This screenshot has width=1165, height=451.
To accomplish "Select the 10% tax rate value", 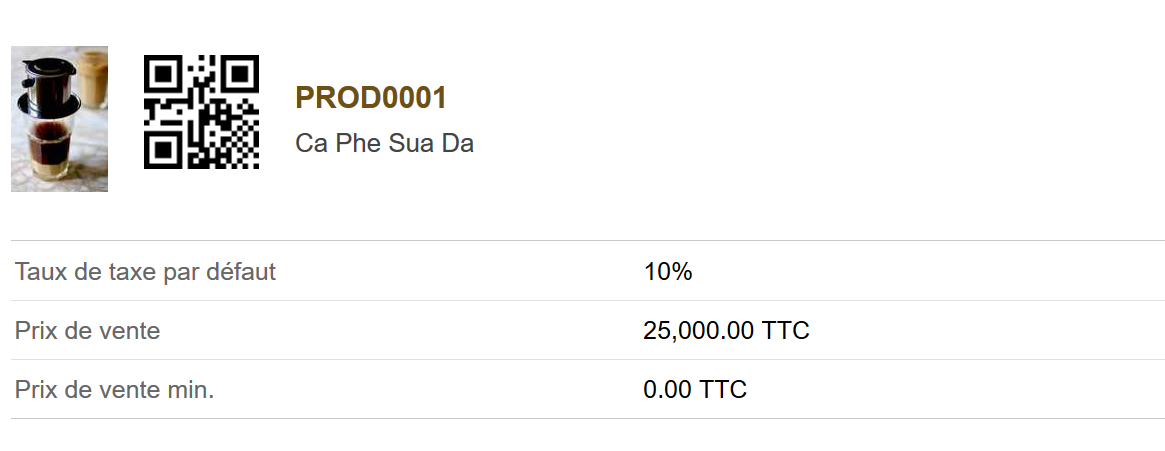I will pyautogui.click(x=668, y=272).
